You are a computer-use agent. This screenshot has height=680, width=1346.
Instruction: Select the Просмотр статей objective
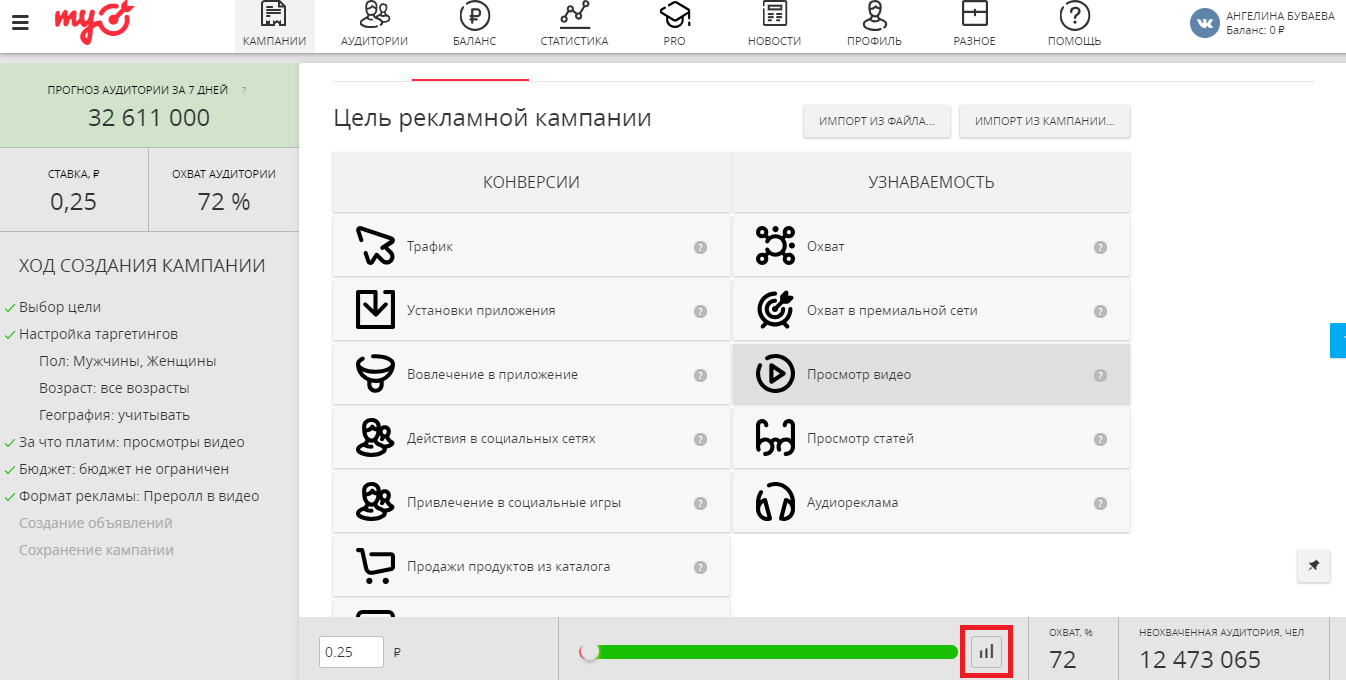click(932, 437)
